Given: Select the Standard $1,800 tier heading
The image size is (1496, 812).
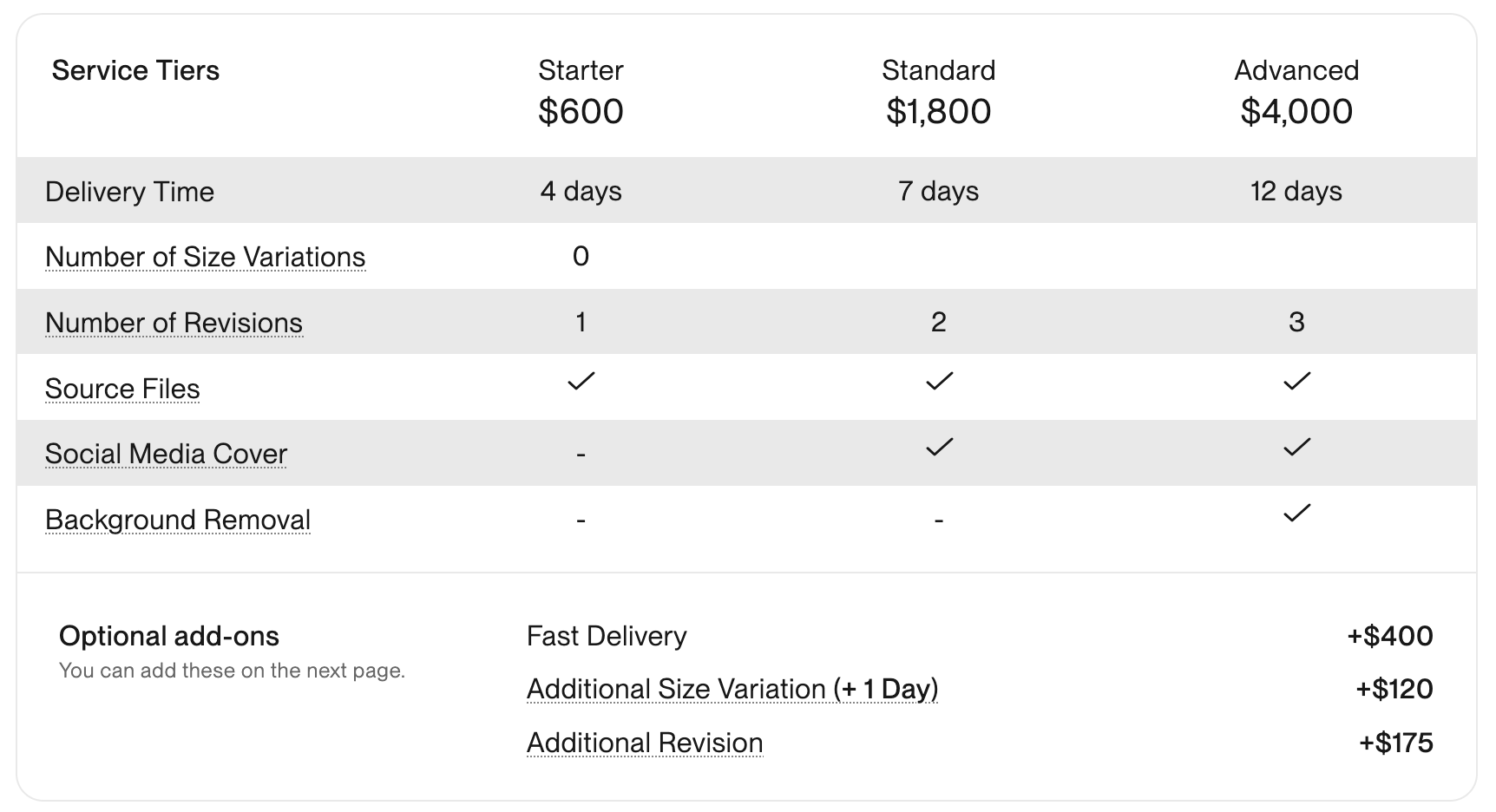Looking at the screenshot, I should 939,92.
